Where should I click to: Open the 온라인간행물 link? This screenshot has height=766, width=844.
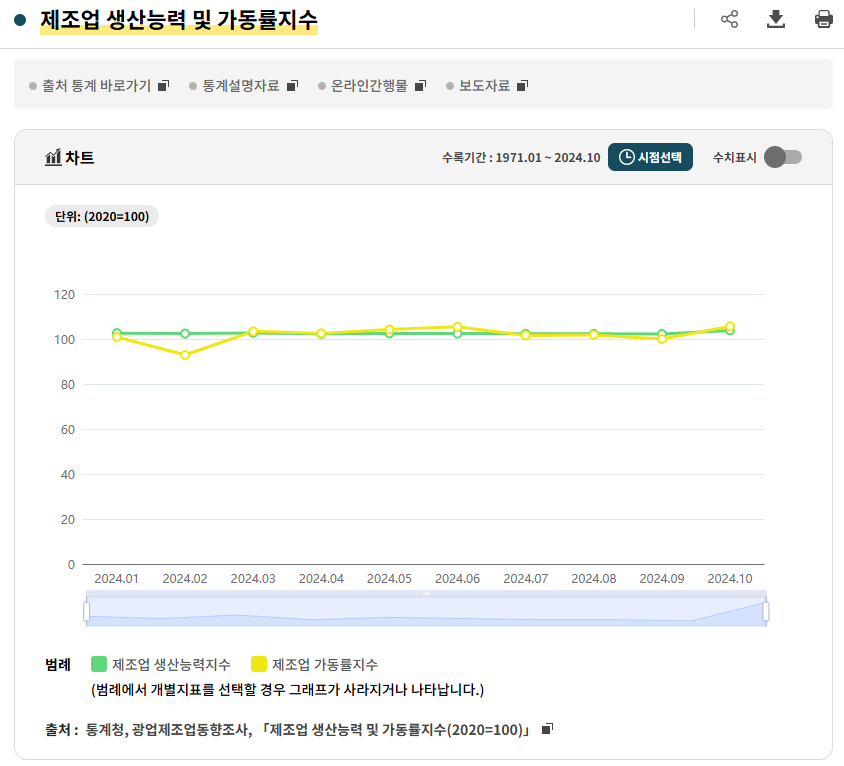tap(369, 86)
